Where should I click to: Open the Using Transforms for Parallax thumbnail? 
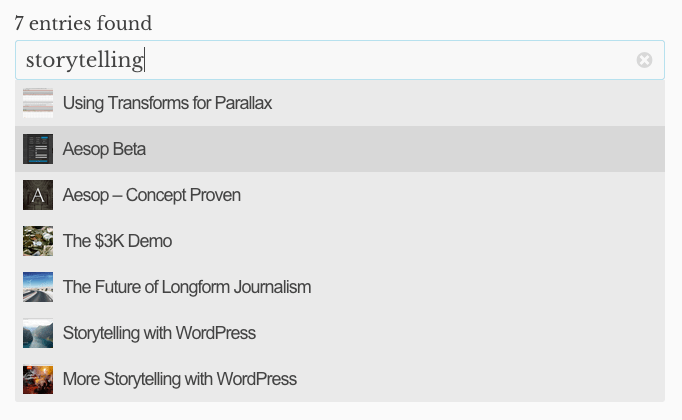[38, 103]
